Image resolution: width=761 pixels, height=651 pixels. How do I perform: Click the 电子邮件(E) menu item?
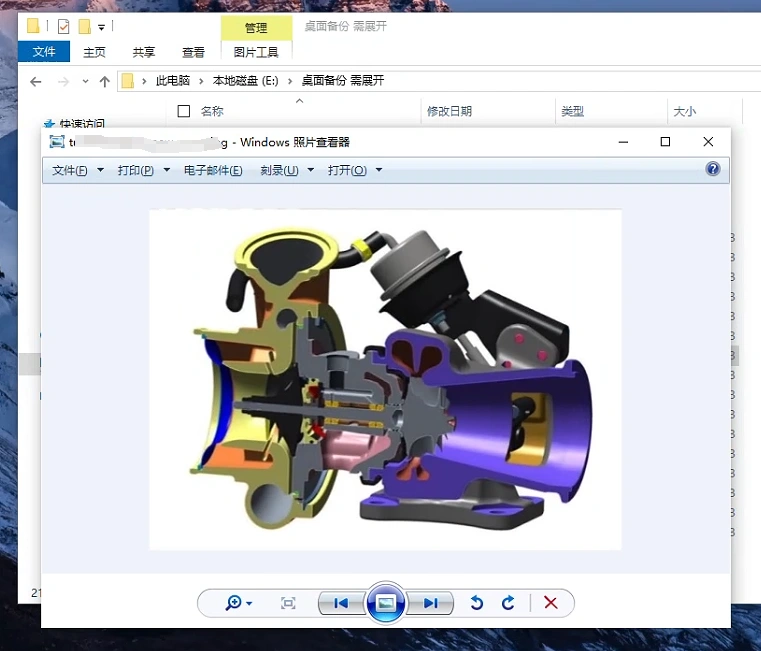pos(213,171)
